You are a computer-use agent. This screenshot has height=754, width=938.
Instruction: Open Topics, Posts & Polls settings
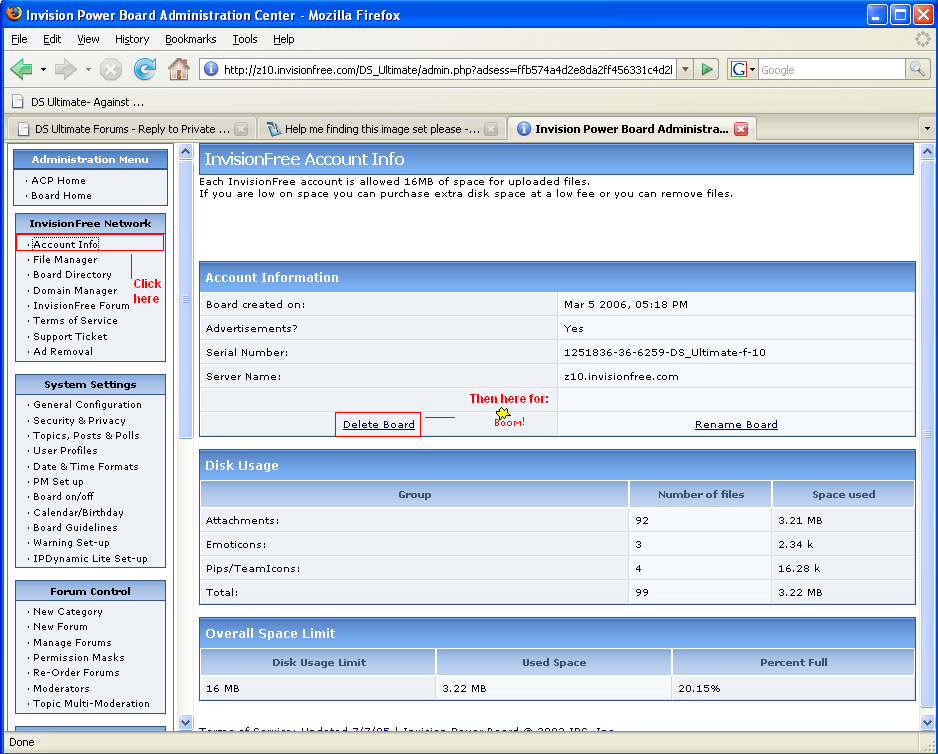click(86, 436)
